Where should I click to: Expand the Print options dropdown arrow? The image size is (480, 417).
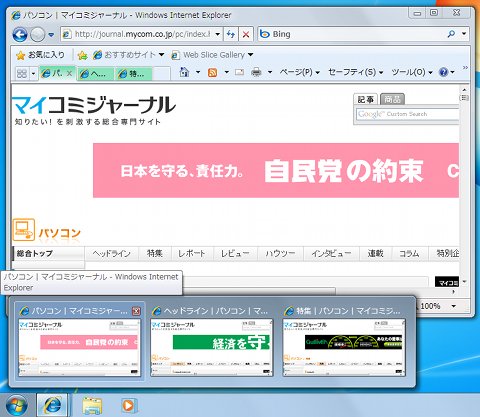tap(270, 72)
